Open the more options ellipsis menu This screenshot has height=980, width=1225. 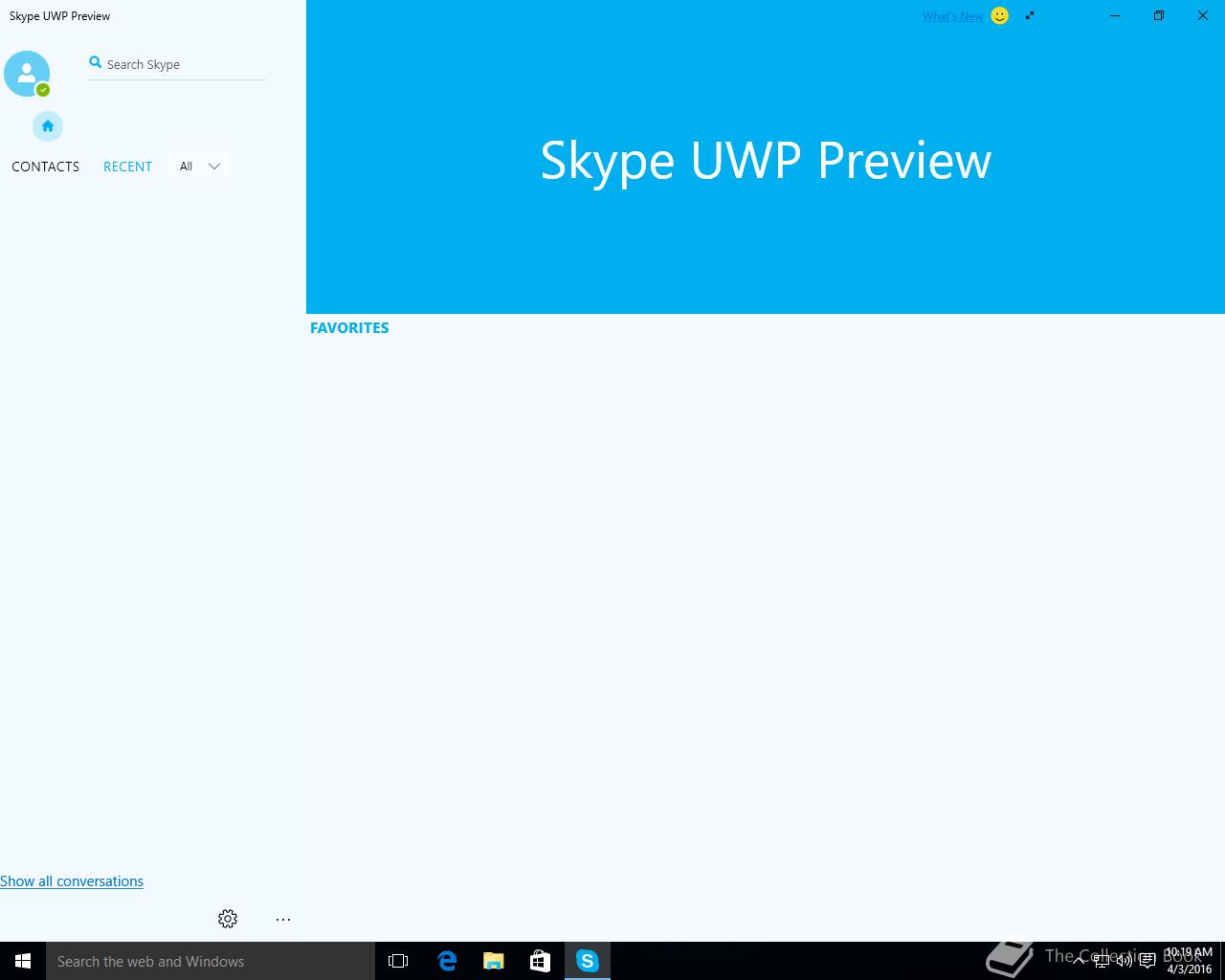[283, 919]
